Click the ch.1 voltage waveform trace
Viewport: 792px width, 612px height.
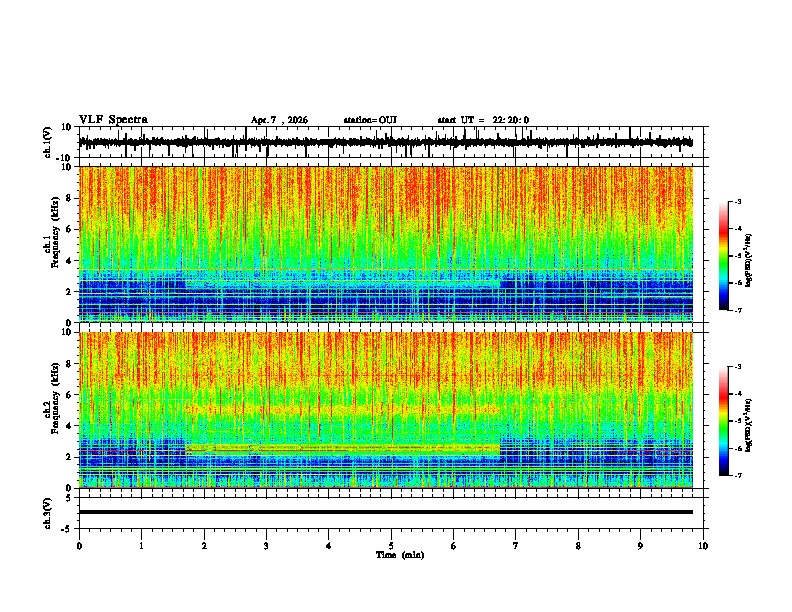click(385, 142)
